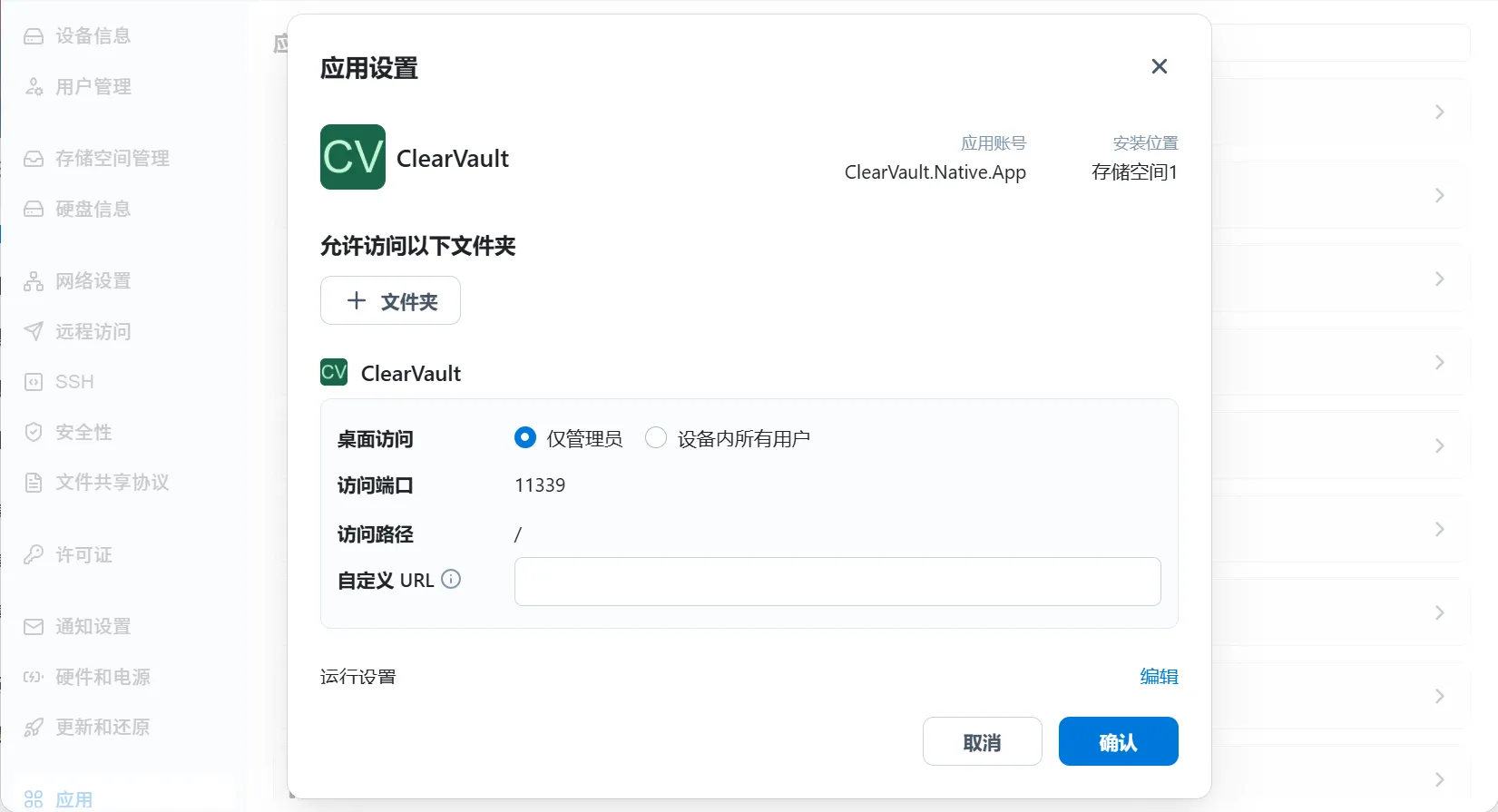This screenshot has height=812, width=1498.
Task: Select the 仅管理员 radio option
Action: [525, 438]
